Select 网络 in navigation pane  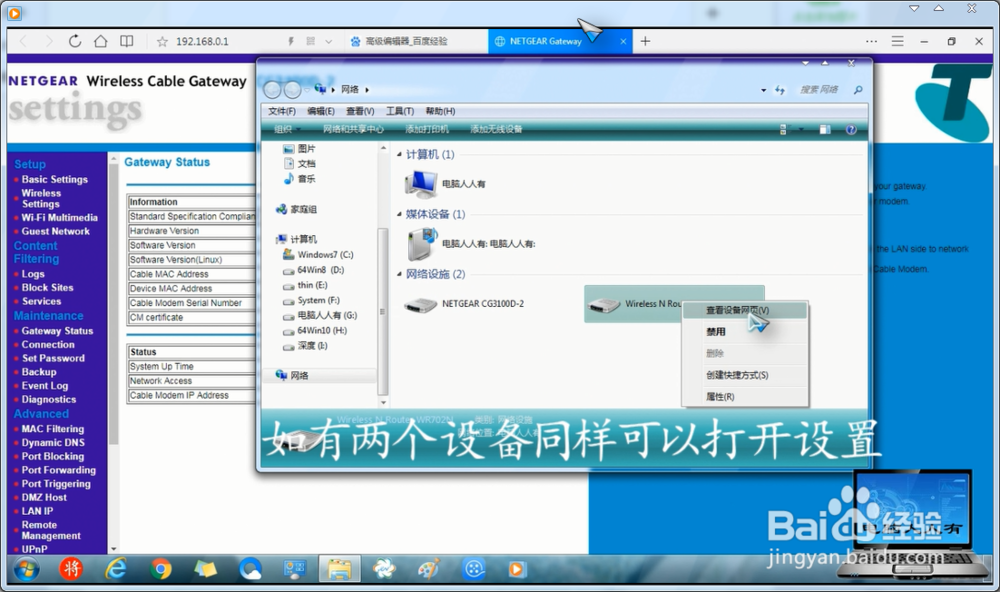point(292,376)
